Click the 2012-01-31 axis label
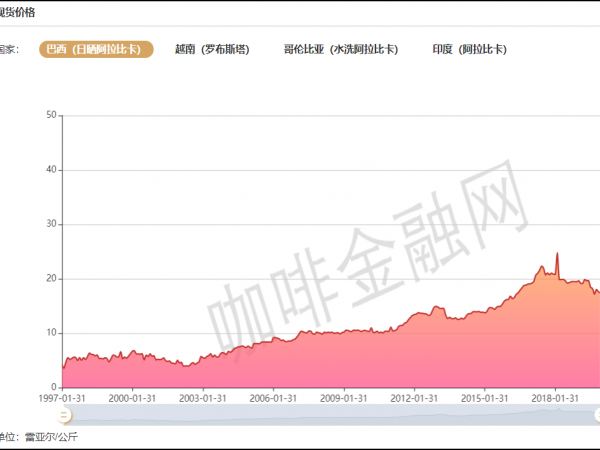Image resolution: width=600 pixels, height=450 pixels. click(414, 398)
